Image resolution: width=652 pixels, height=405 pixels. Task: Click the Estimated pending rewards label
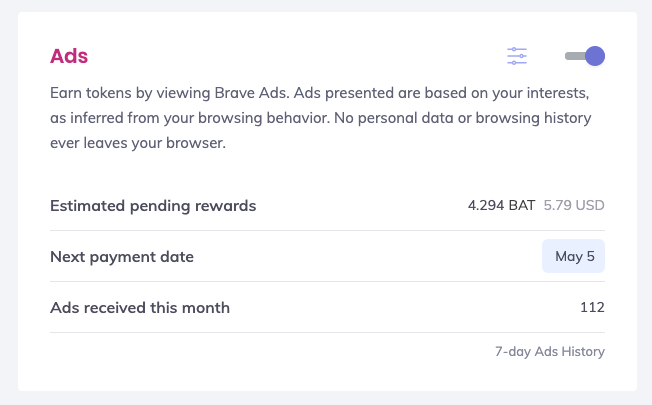153,206
